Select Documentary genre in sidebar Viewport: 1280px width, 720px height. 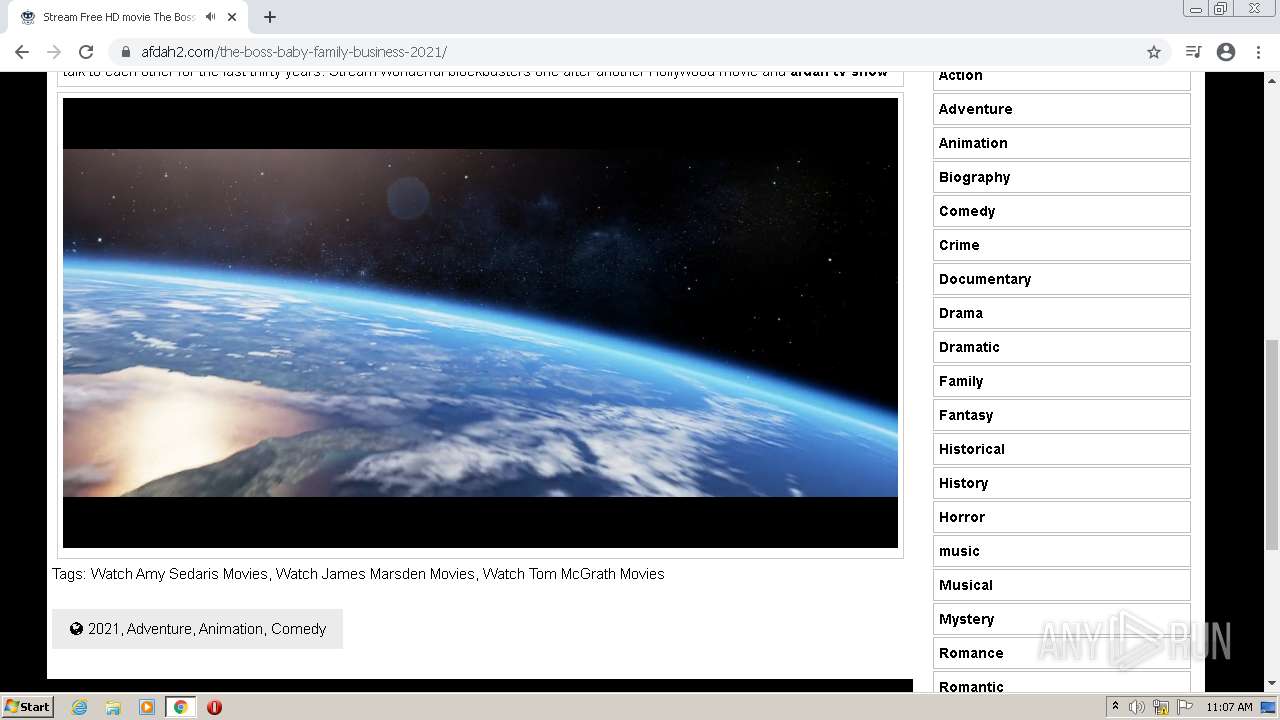click(x=1061, y=279)
